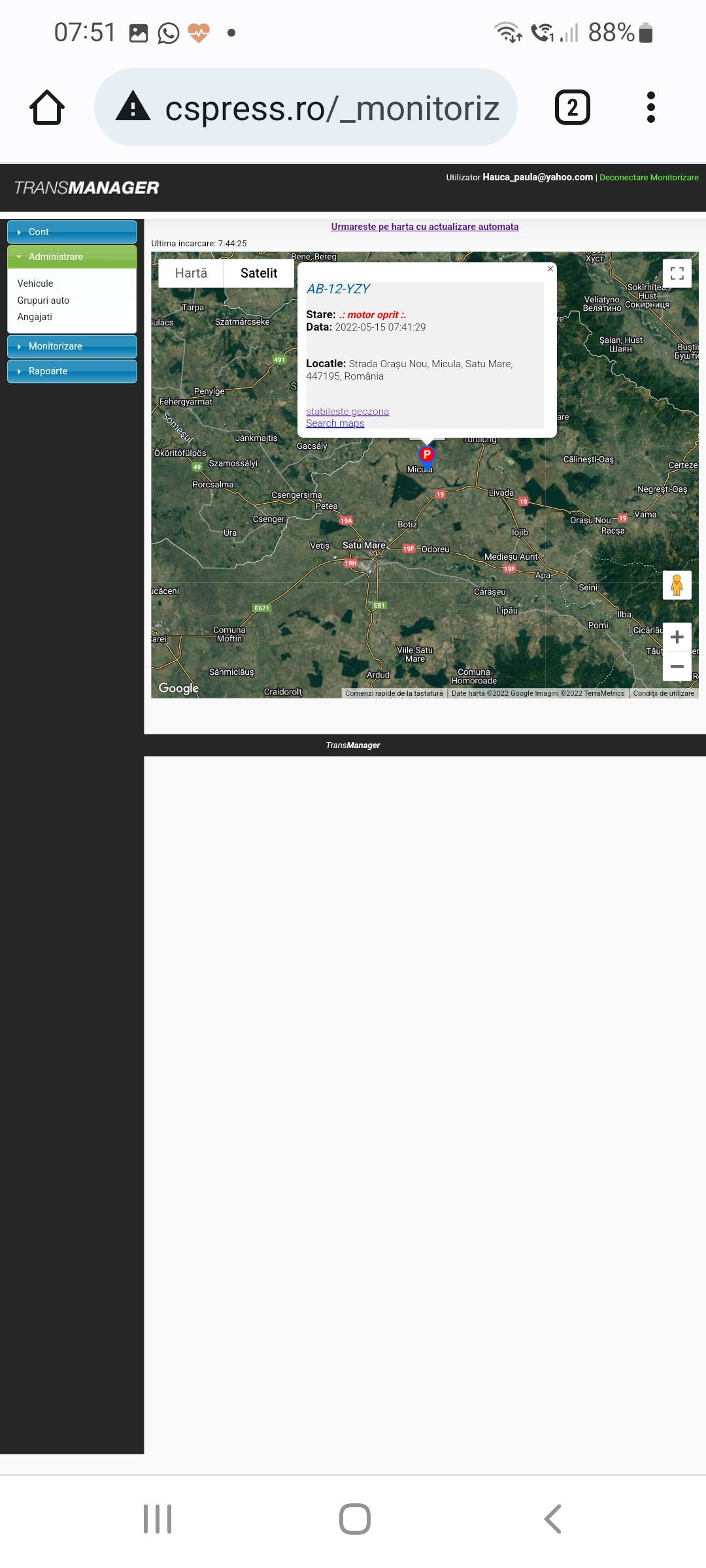
Task: Click the stabileste geozona link
Action: tap(347, 412)
